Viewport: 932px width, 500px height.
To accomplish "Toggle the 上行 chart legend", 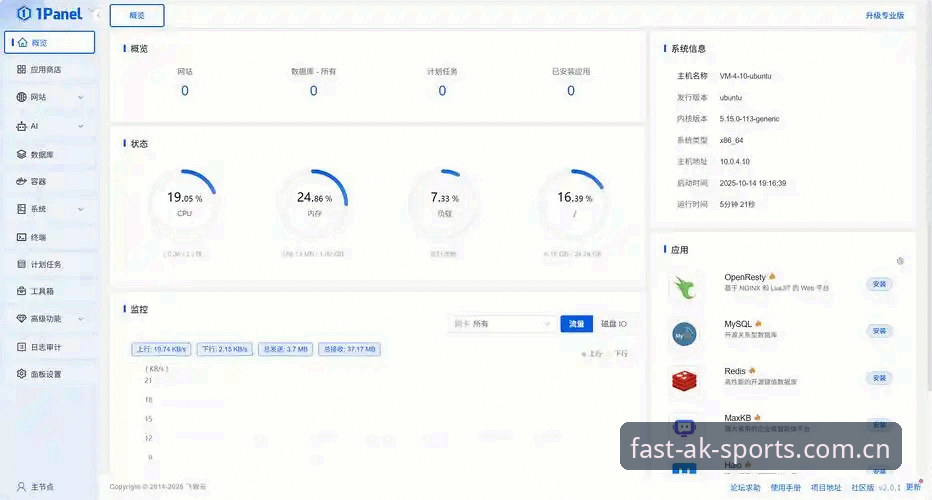I will pos(592,354).
